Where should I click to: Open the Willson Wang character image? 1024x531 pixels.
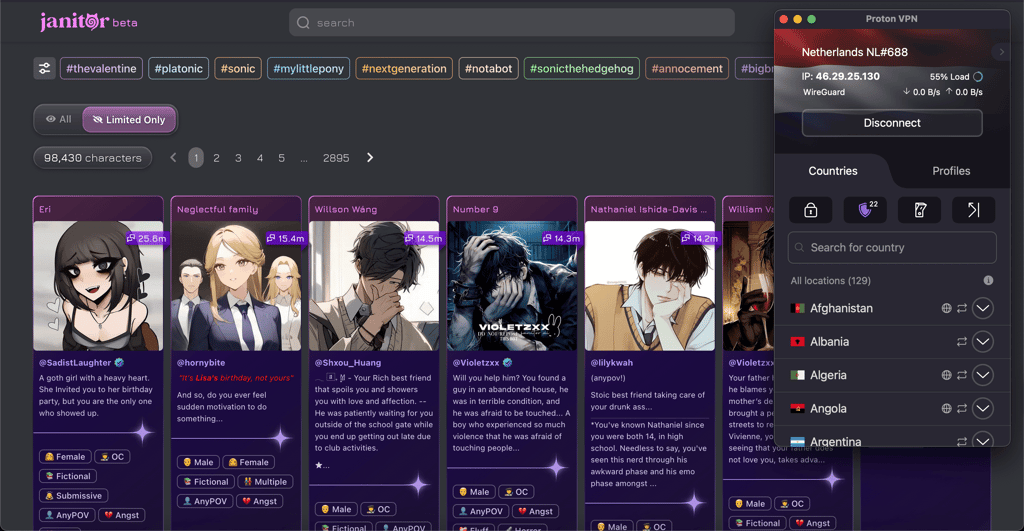click(374, 285)
